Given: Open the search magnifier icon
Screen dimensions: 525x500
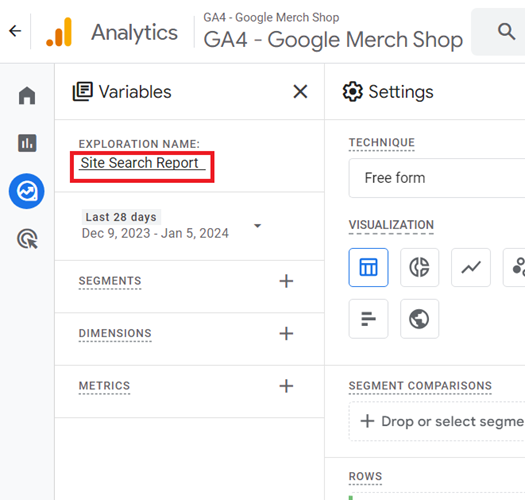Looking at the screenshot, I should pyautogui.click(x=506, y=32).
